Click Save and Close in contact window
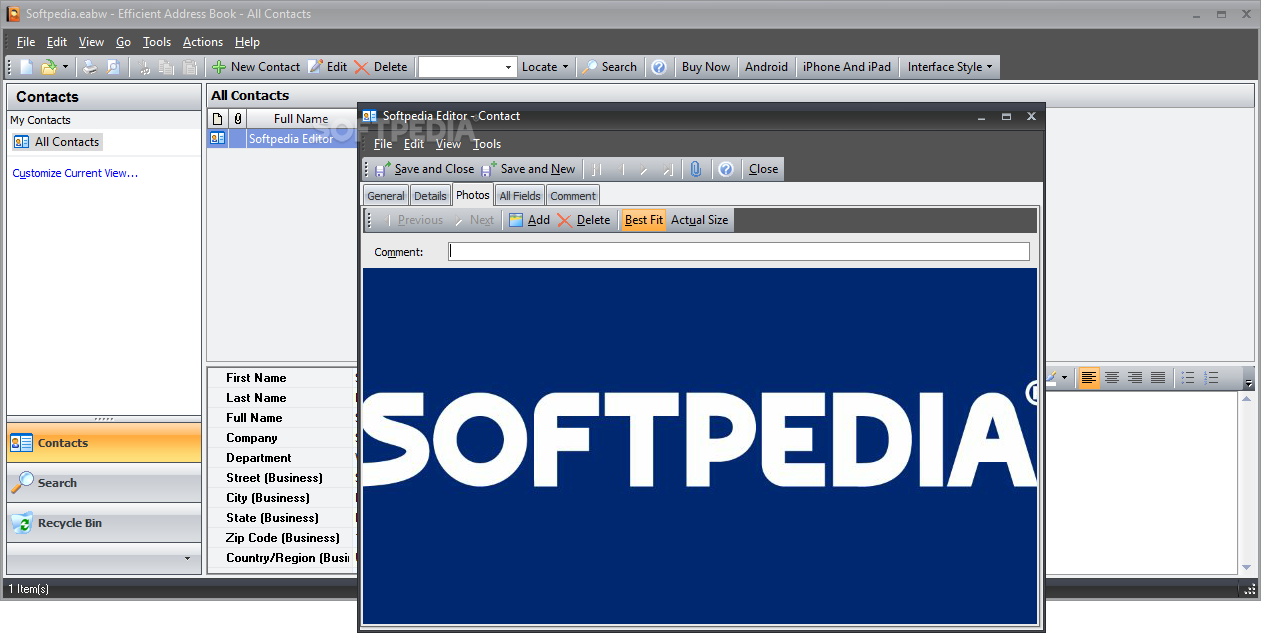 pos(424,169)
